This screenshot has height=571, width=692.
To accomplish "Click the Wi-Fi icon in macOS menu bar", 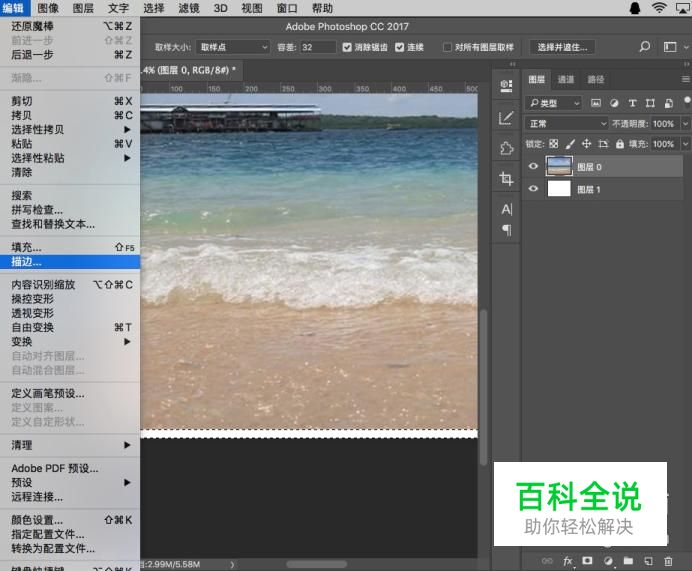I will (x=659, y=8).
